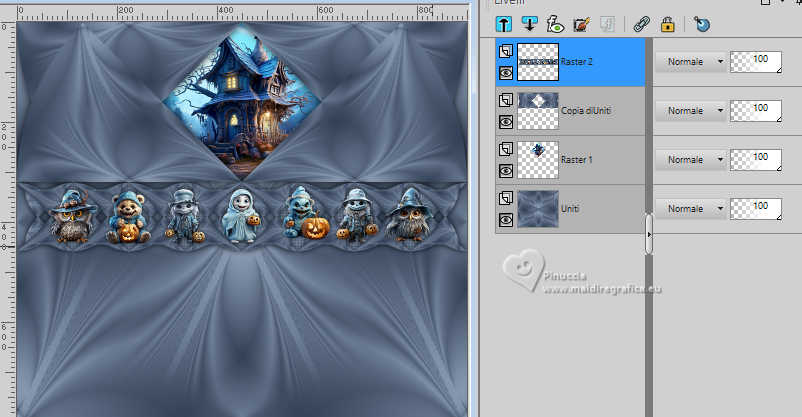Click the Uniti layer name
Image resolution: width=802 pixels, height=417 pixels.
tap(570, 209)
